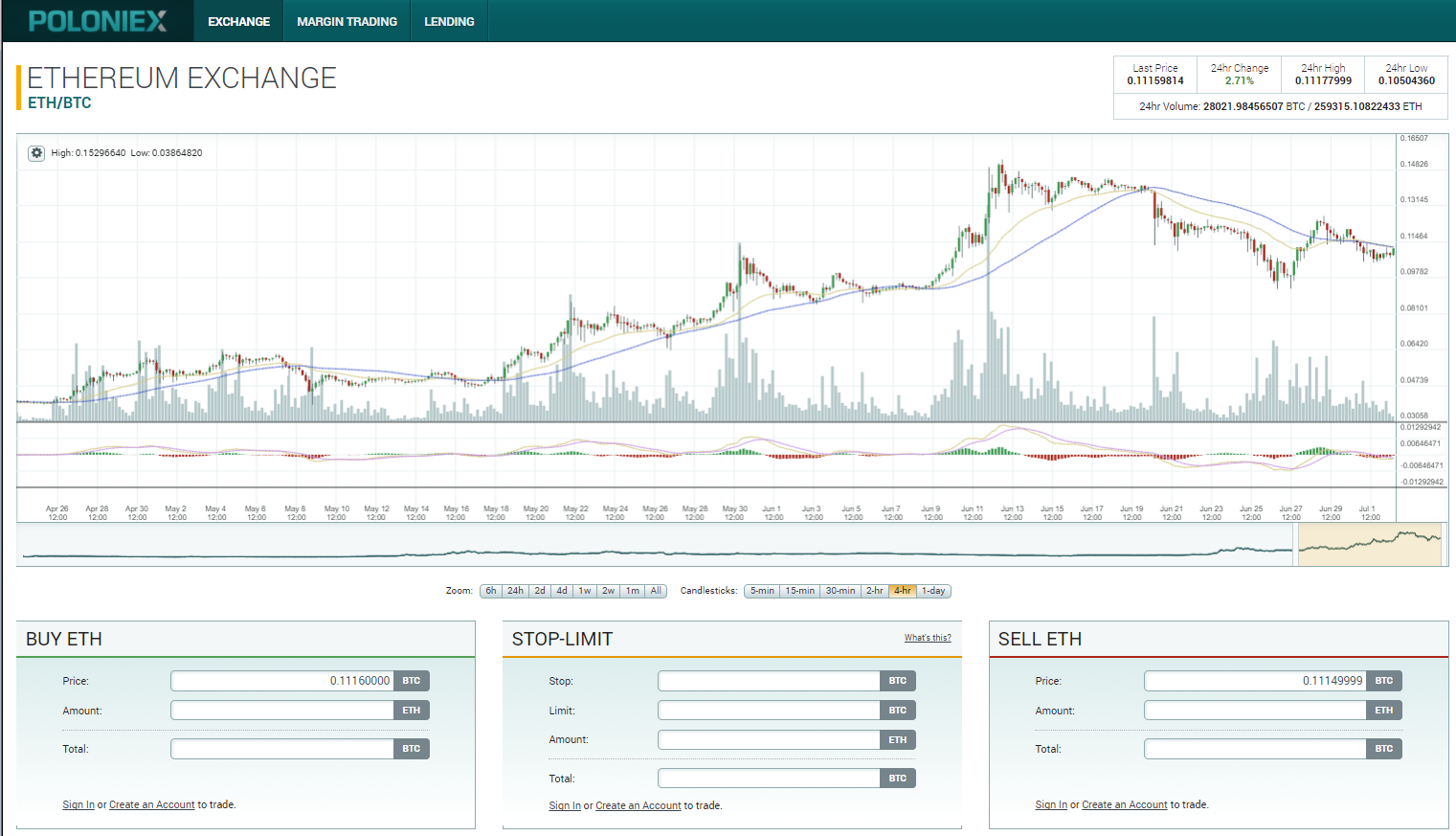This screenshot has height=836, width=1456.
Task: Select 30-min candlesticks
Action: 840,591
